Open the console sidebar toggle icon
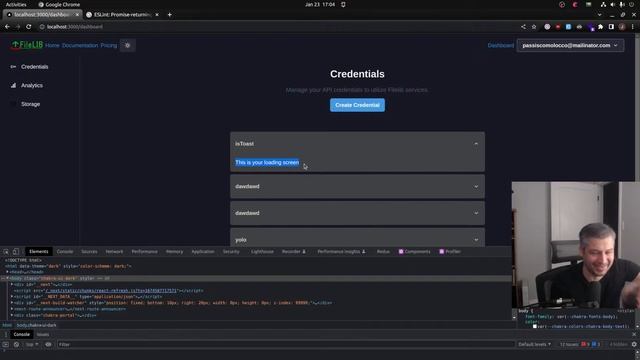 pos(6,344)
